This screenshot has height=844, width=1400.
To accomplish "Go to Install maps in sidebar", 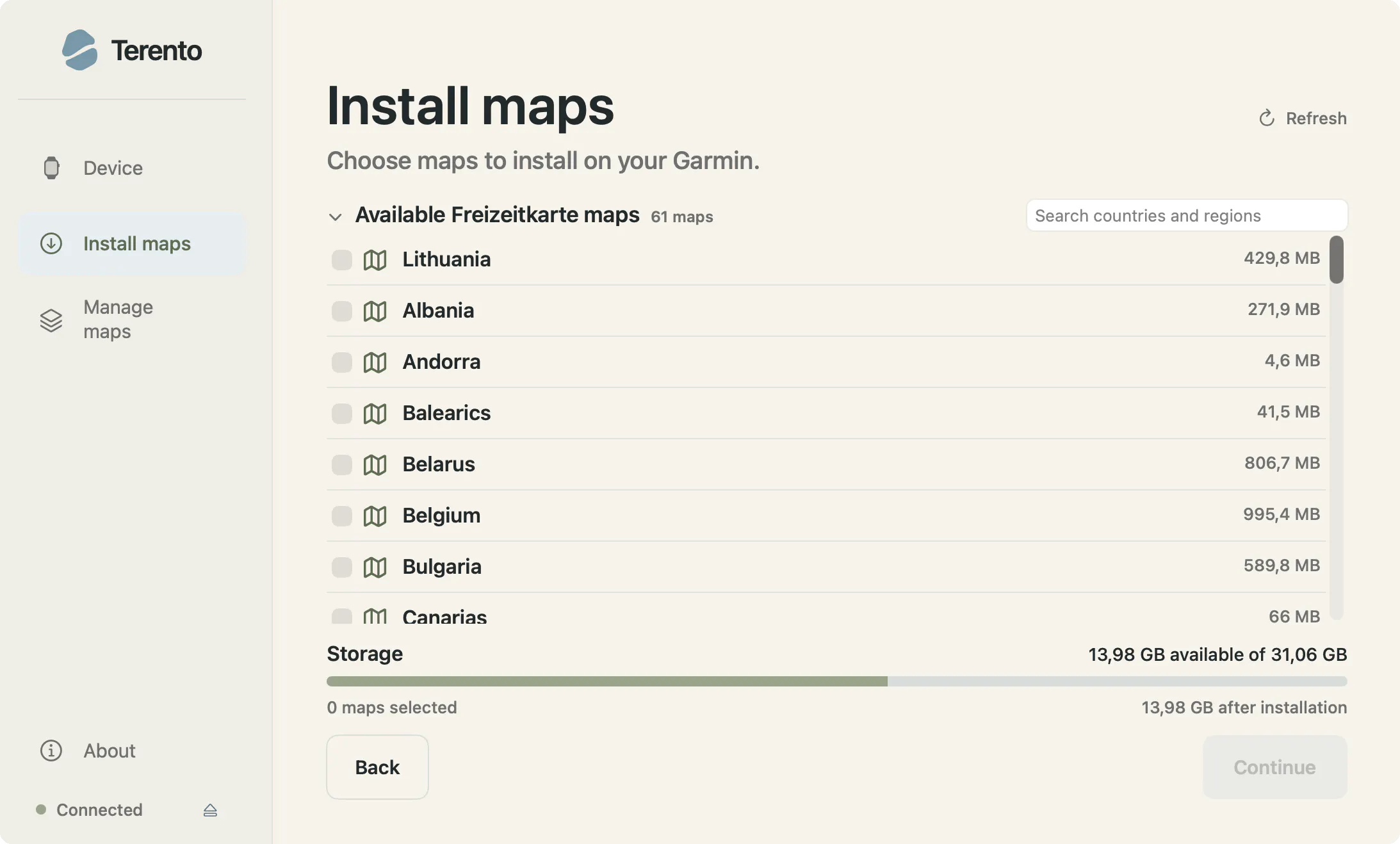I will (x=132, y=243).
